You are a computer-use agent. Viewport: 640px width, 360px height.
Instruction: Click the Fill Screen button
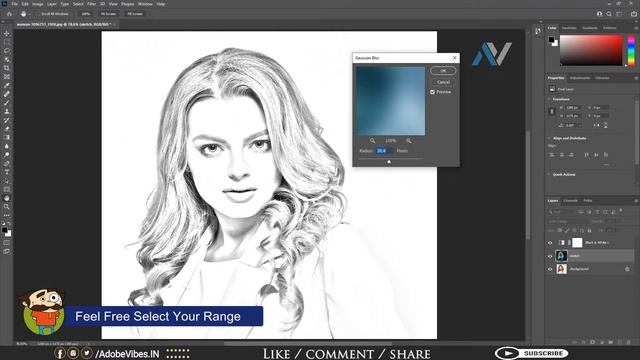135,14
